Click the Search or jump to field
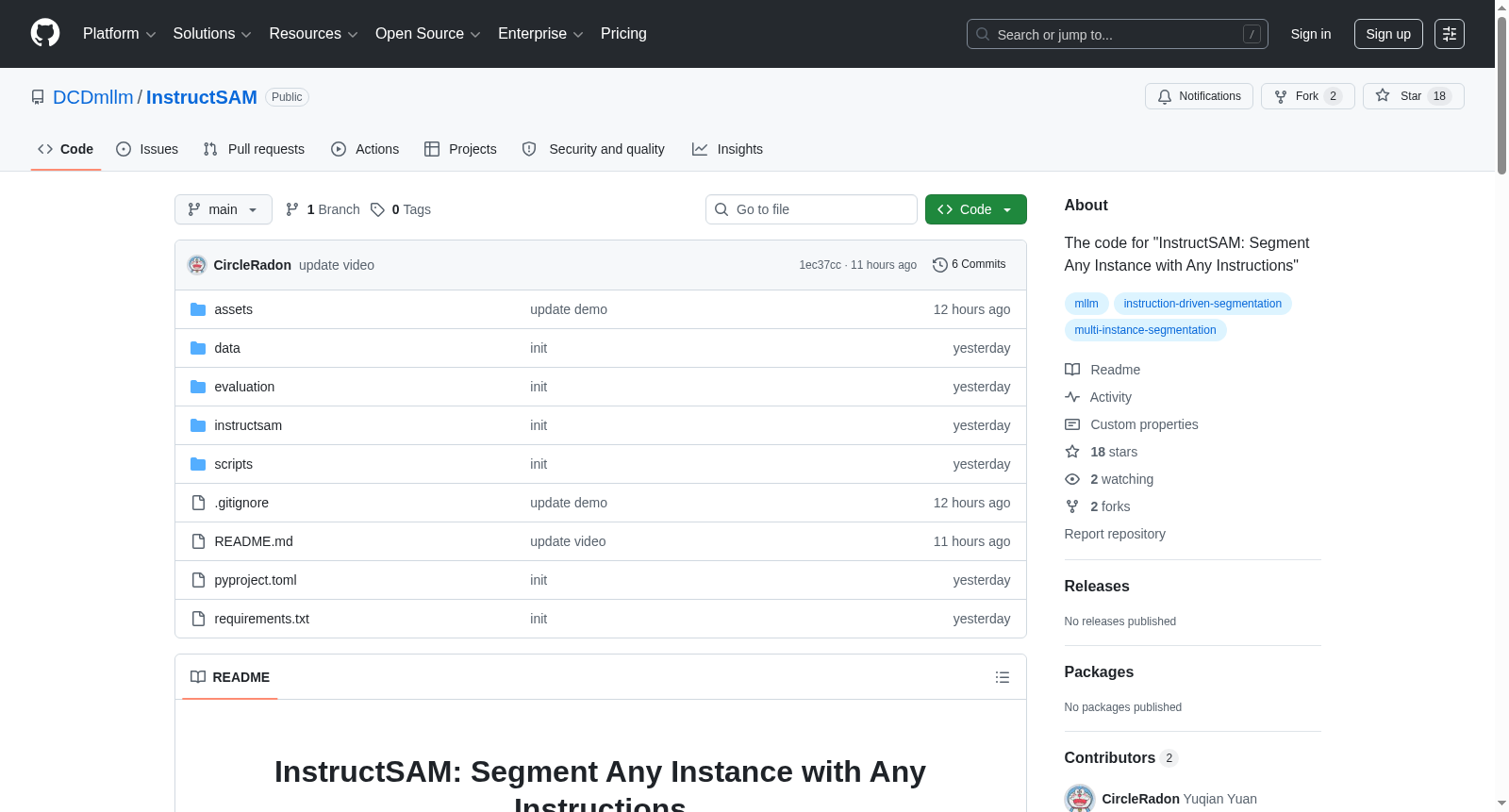This screenshot has height=812, width=1509. point(1118,34)
